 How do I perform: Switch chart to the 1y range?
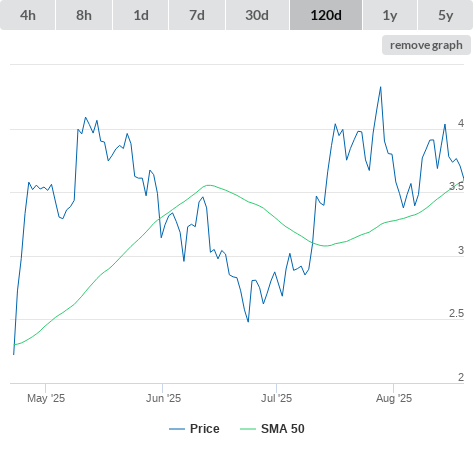(x=390, y=15)
